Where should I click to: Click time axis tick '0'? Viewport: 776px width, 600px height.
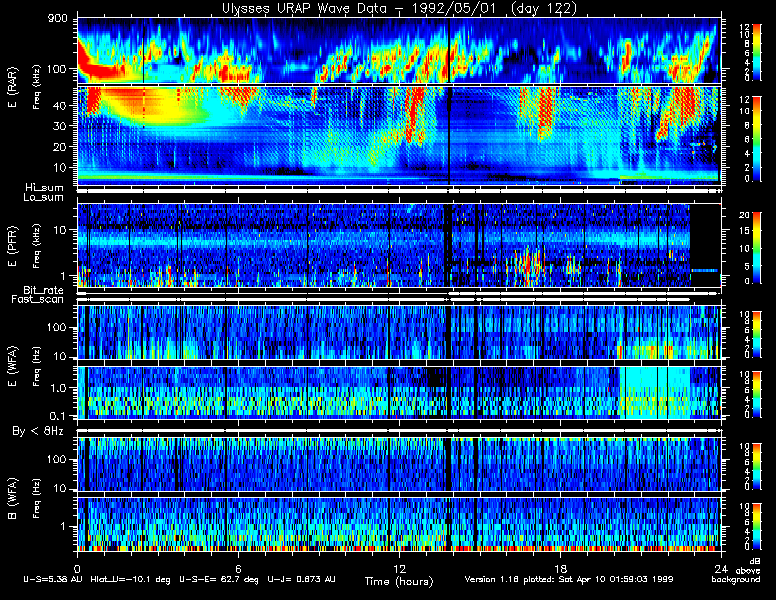[x=77, y=568]
